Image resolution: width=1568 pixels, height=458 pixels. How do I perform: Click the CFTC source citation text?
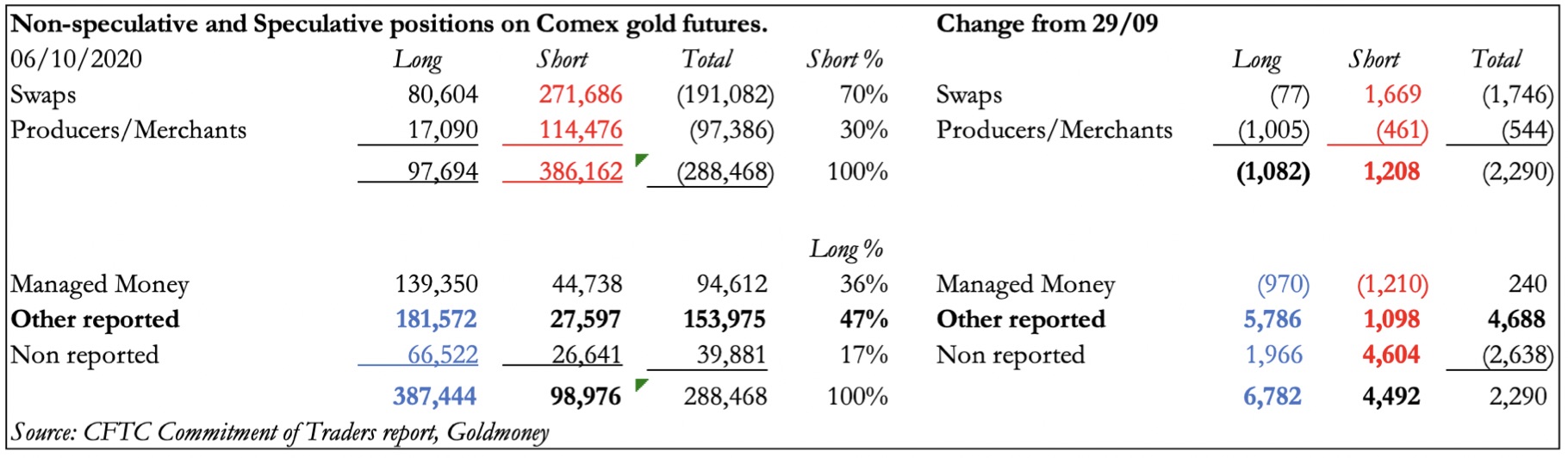tap(280, 432)
